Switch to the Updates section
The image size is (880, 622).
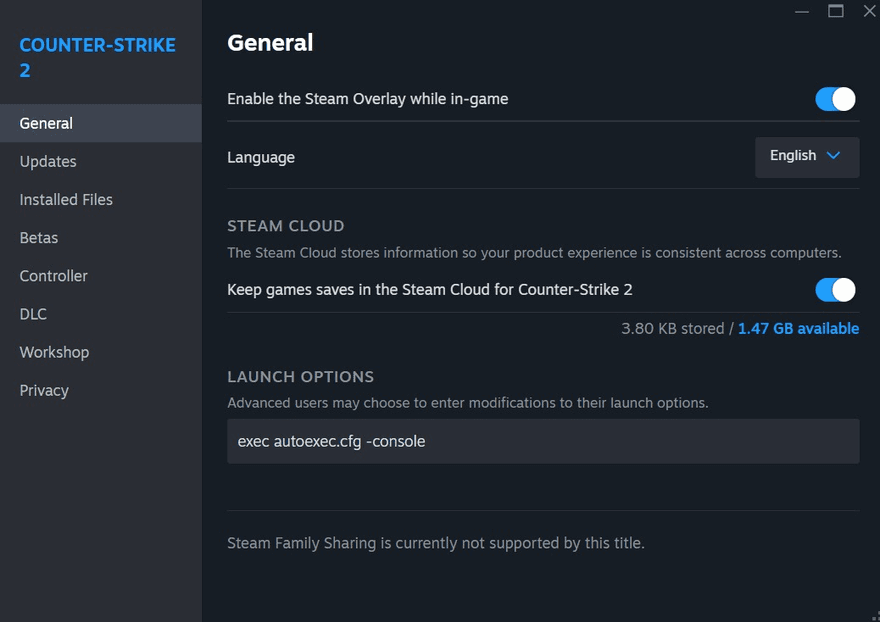coord(48,162)
